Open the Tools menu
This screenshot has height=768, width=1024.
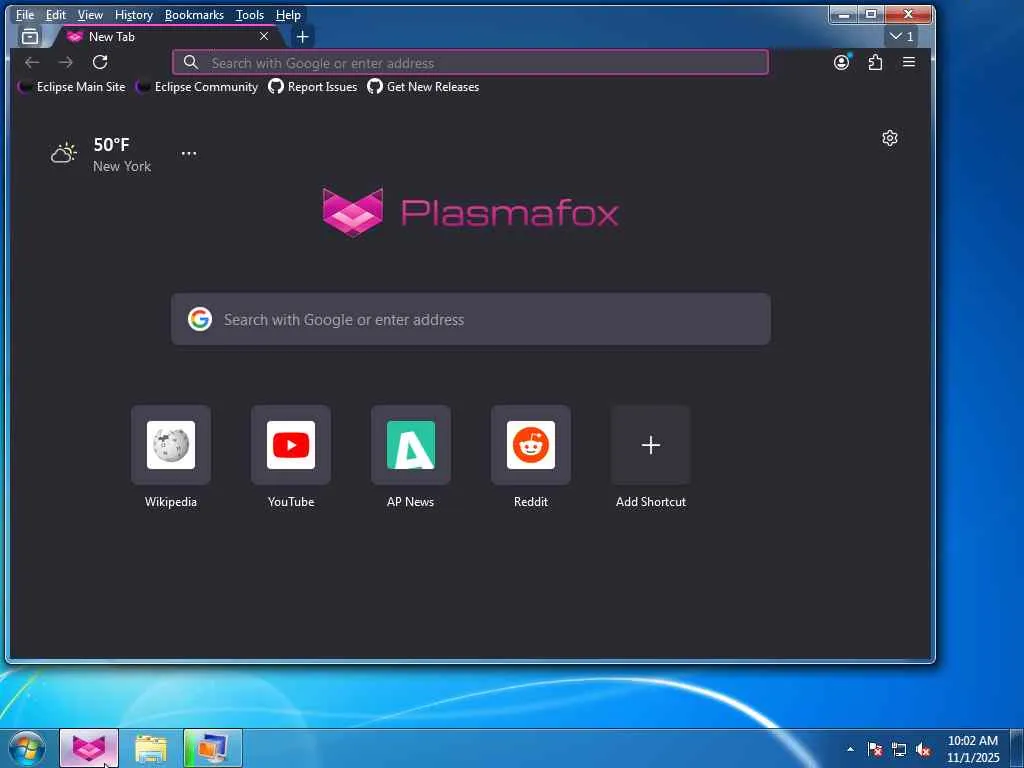tap(249, 14)
